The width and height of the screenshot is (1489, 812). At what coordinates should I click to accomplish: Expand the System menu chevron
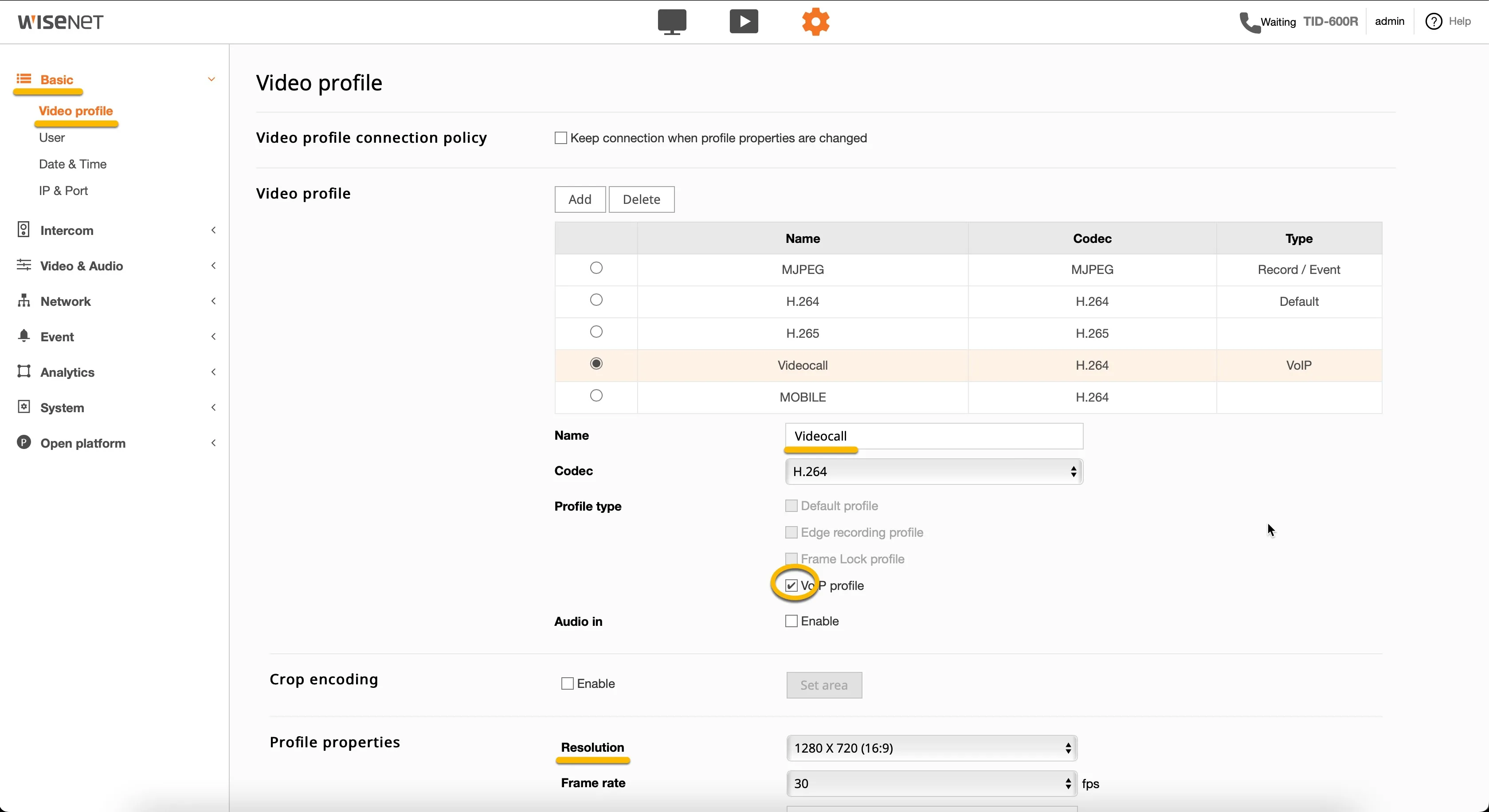pyautogui.click(x=213, y=407)
